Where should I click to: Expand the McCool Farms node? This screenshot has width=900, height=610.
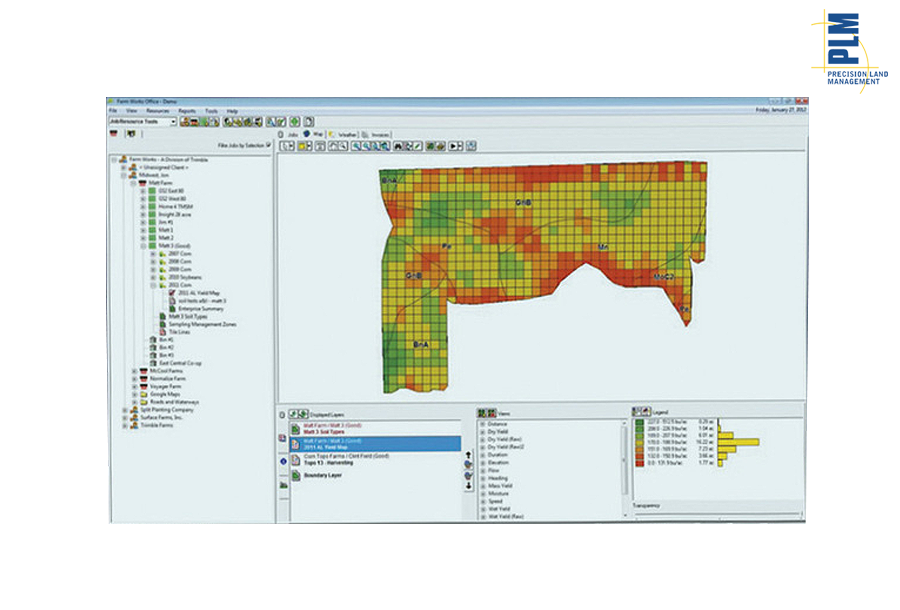point(134,371)
